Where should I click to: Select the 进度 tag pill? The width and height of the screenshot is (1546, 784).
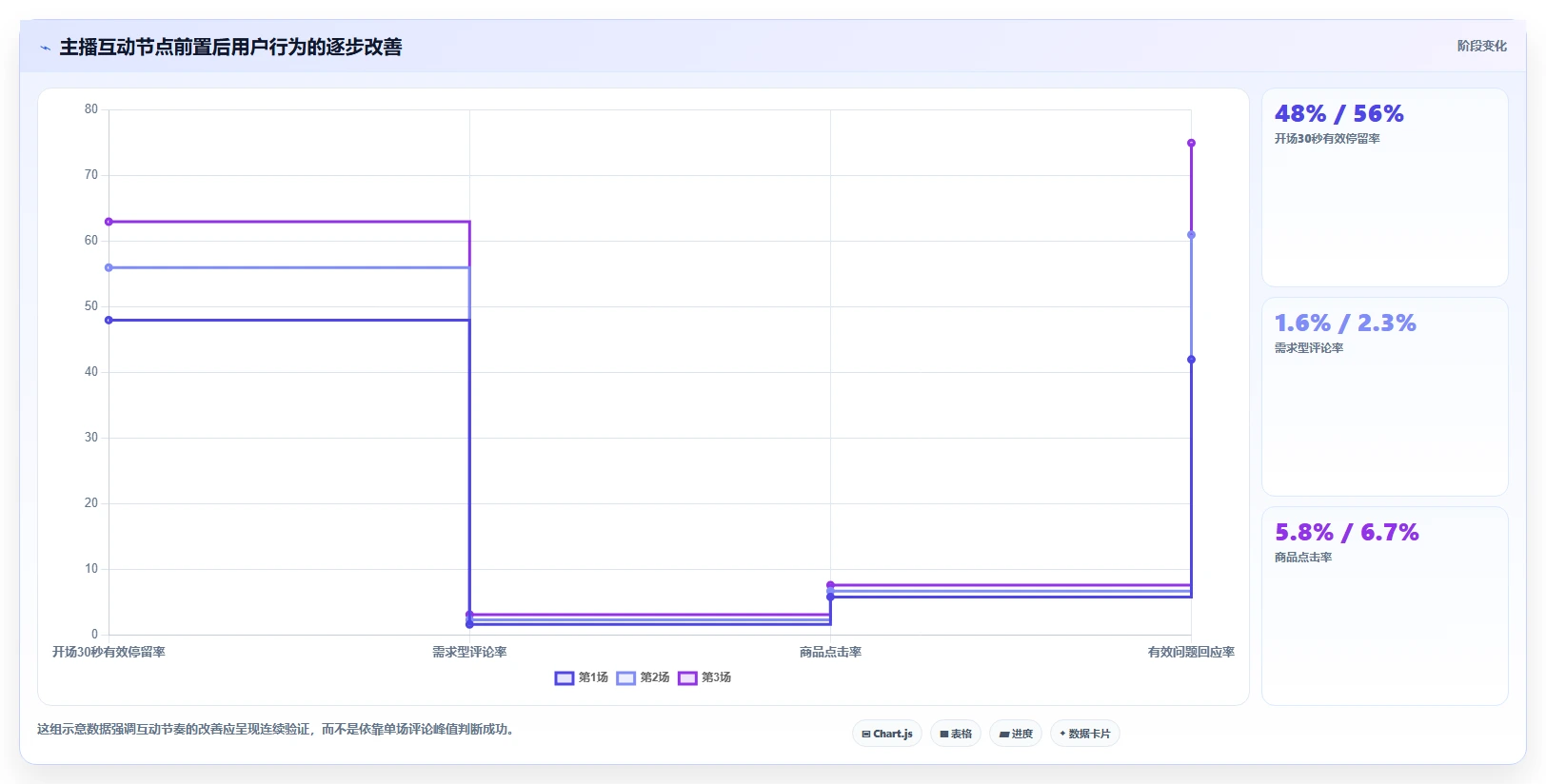pos(1016,734)
